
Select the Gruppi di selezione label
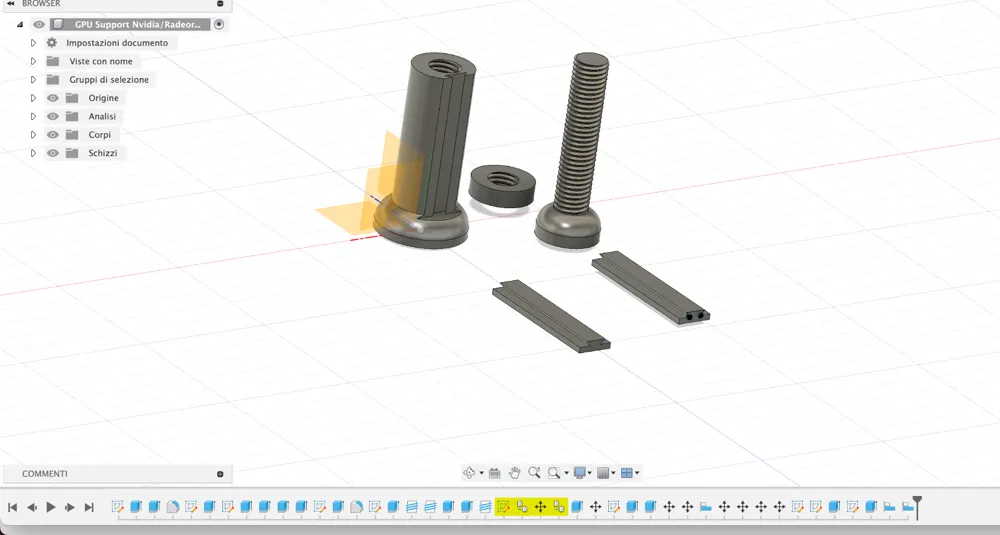pyautogui.click(x=109, y=80)
